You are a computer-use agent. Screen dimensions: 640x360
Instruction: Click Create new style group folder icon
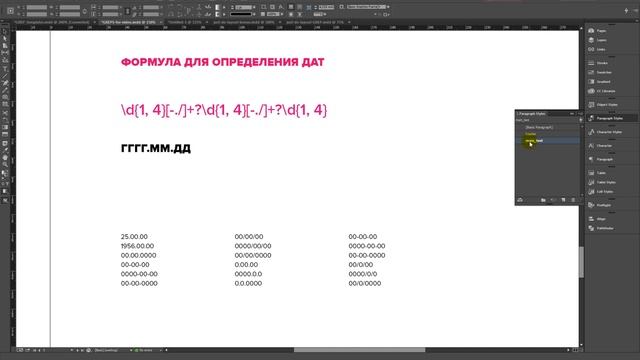[543, 200]
